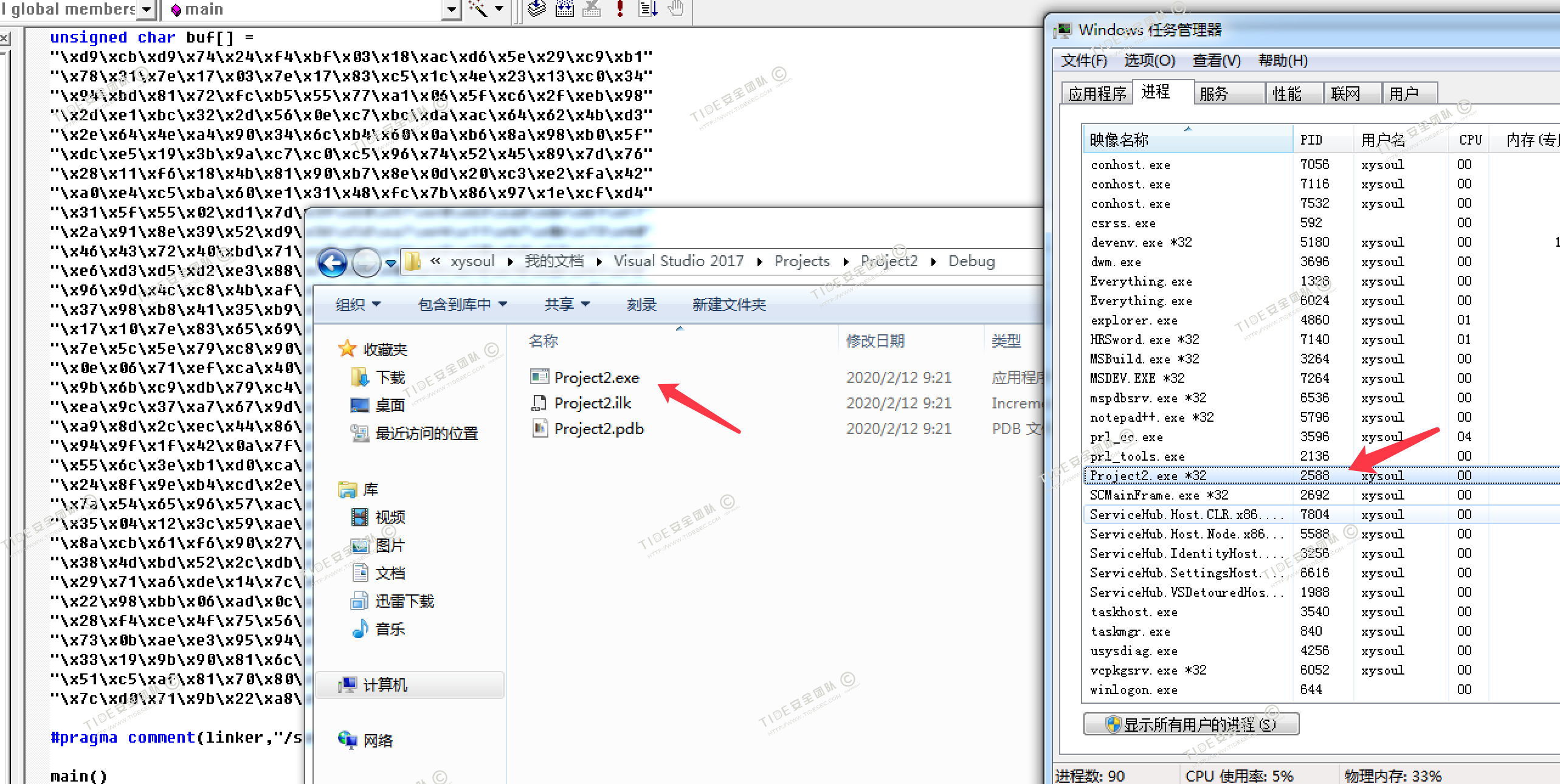The image size is (1560, 784).
Task: Click the 新建文件夹 button
Action: (x=728, y=304)
